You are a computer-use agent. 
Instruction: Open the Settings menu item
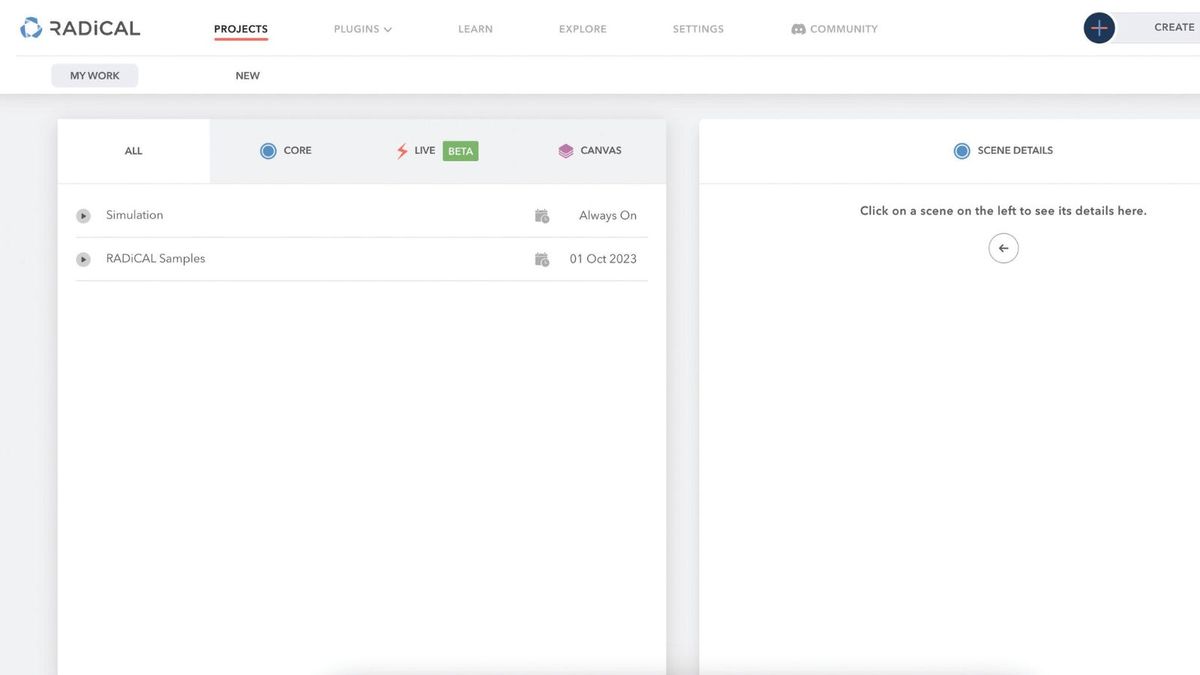click(698, 29)
